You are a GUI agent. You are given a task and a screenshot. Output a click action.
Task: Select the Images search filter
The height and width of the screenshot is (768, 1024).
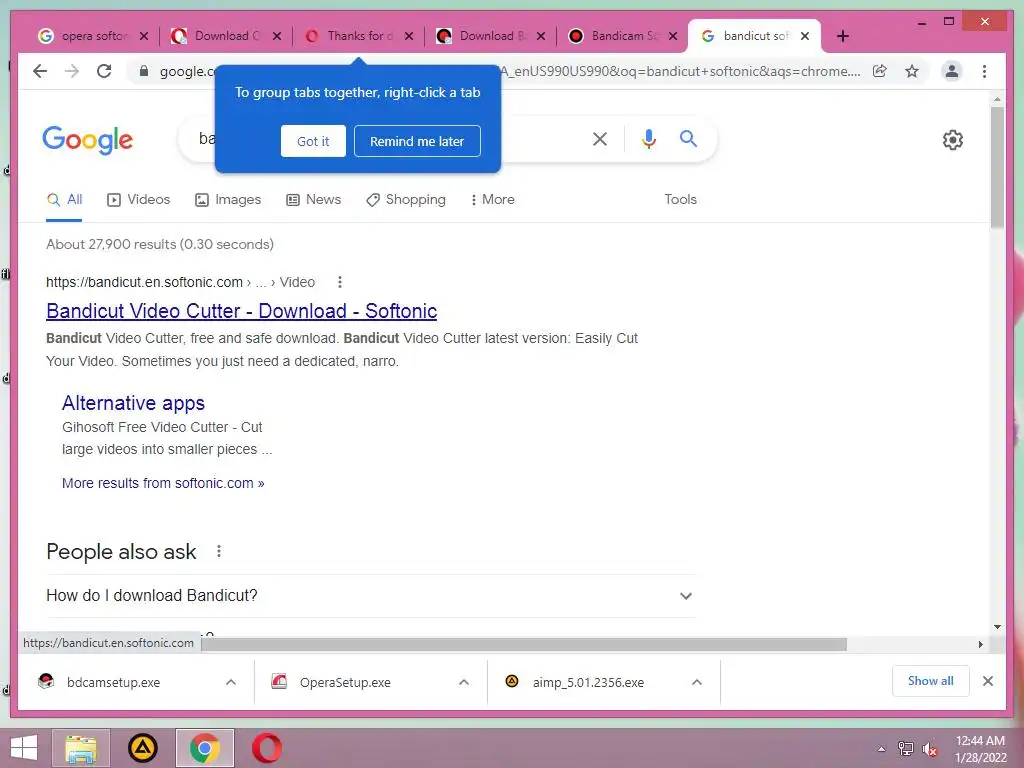228,199
